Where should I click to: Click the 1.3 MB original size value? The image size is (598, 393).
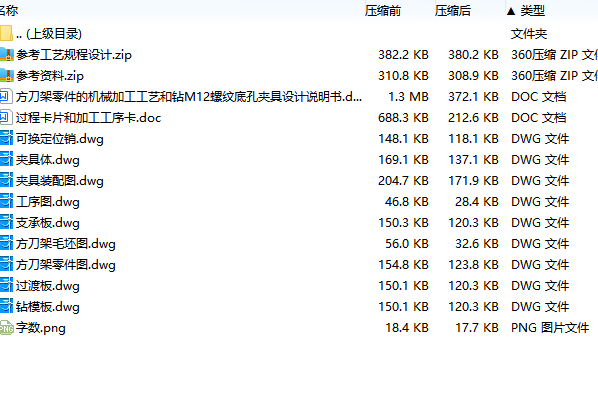(408, 97)
